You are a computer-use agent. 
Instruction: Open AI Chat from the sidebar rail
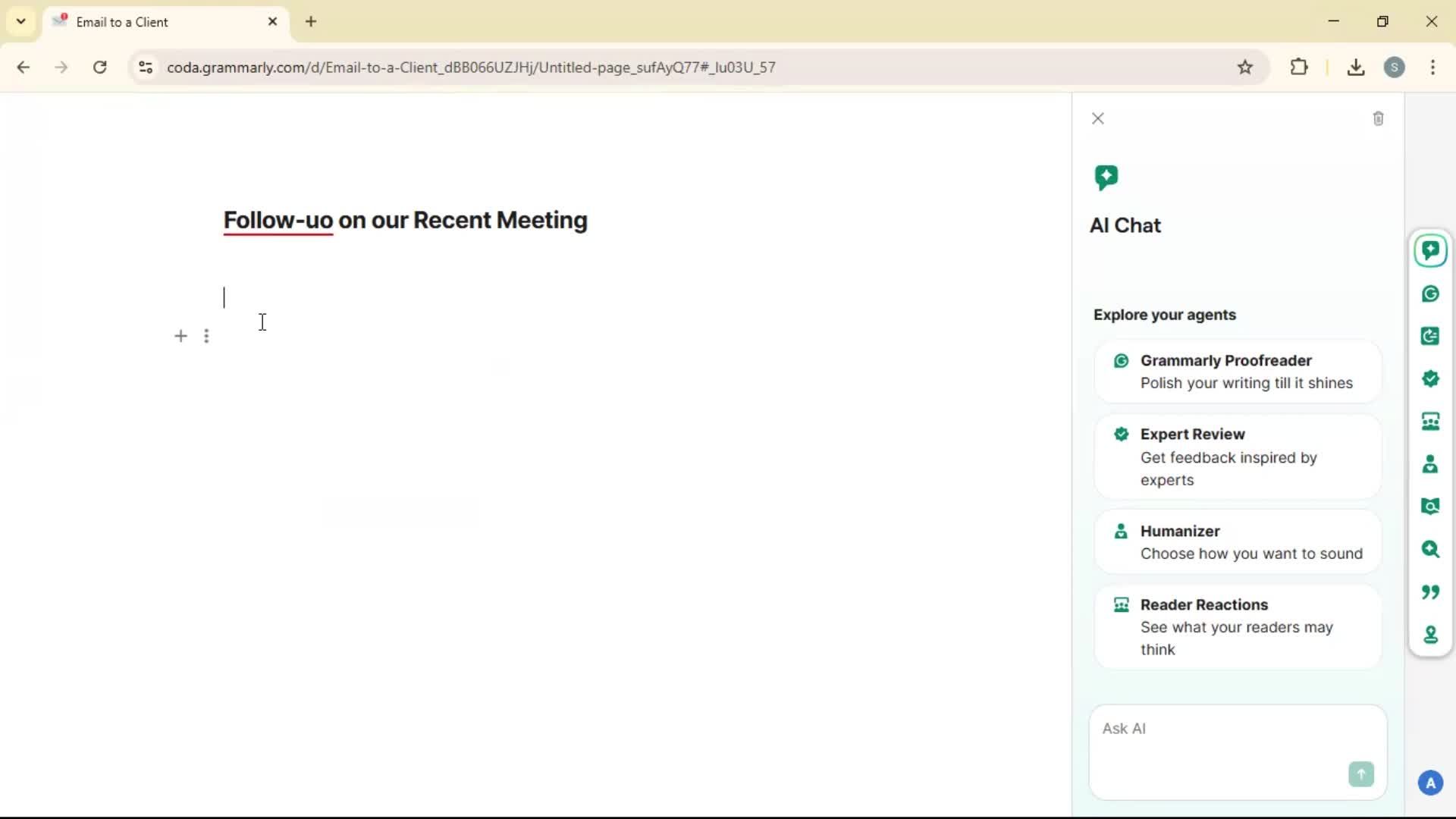1430,251
